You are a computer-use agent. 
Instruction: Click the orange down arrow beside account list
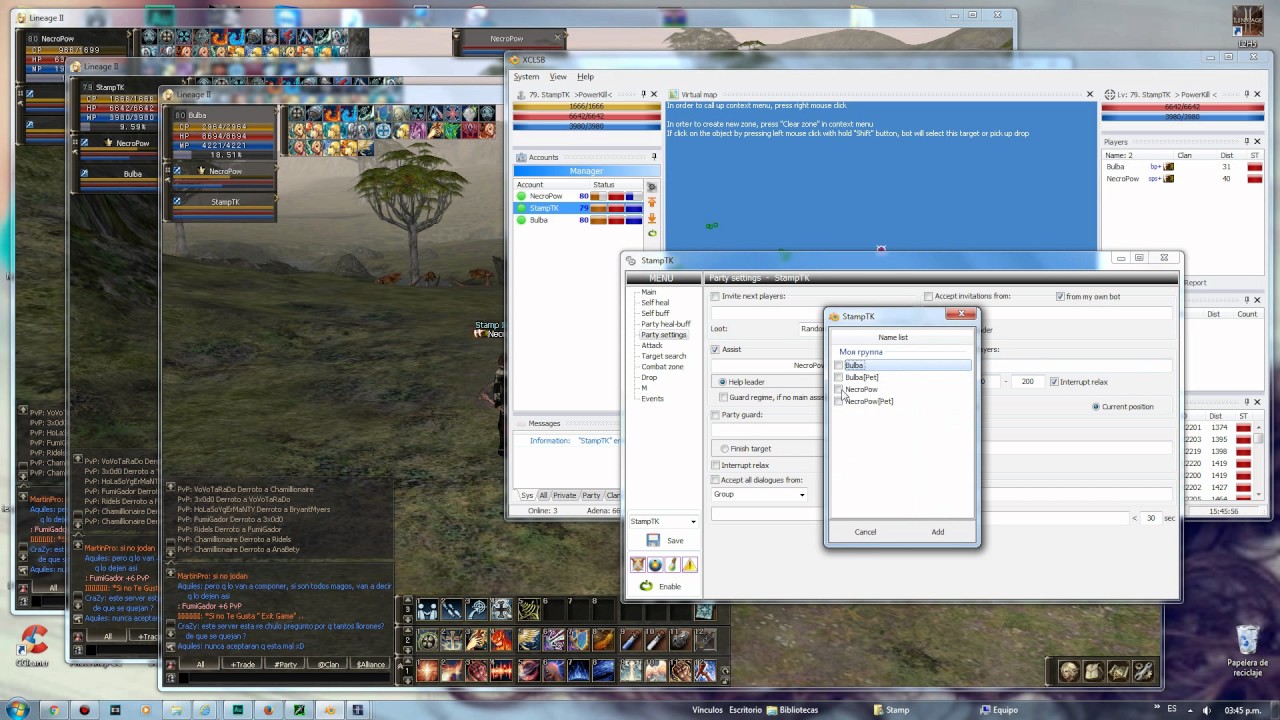(652, 218)
